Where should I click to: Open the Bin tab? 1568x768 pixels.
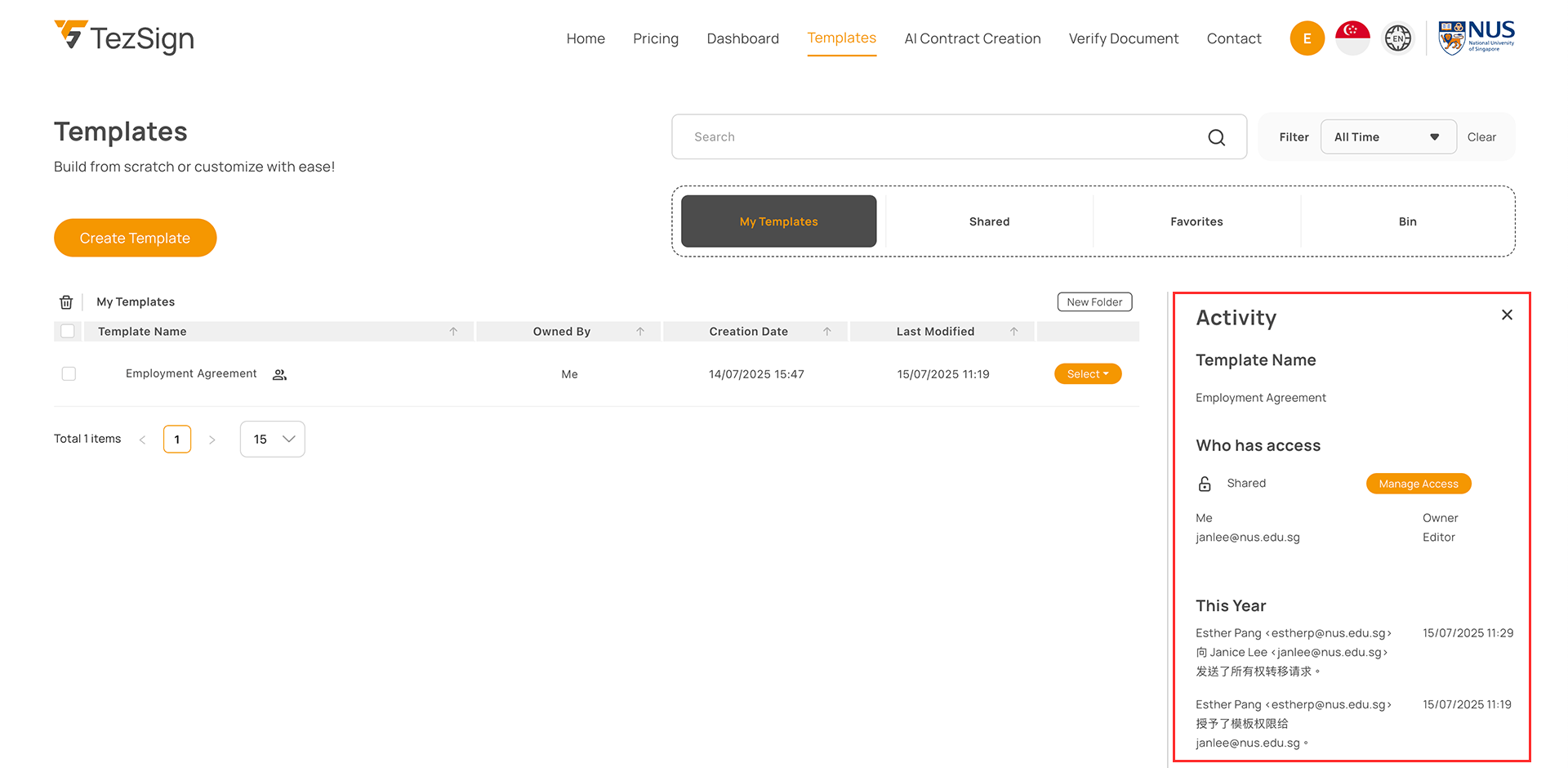[x=1406, y=221]
